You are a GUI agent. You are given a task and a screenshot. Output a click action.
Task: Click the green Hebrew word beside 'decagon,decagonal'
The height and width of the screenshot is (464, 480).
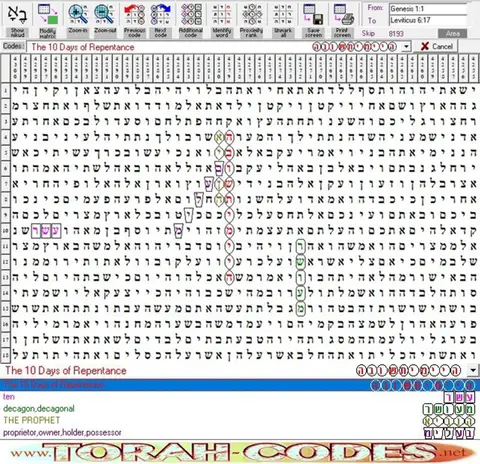[449, 409]
